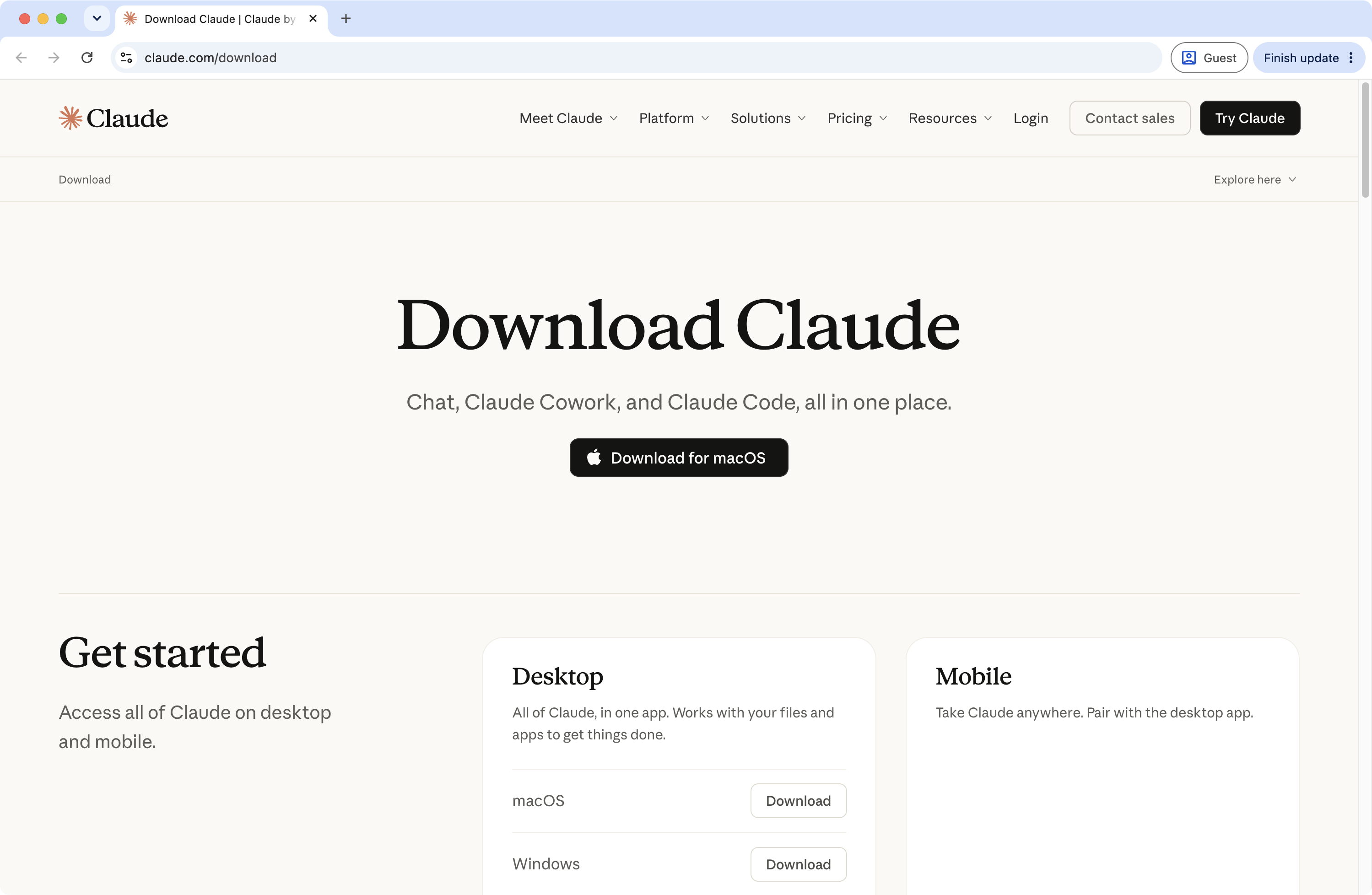
Task: Click the Mobile card heading
Action: pyautogui.click(x=973, y=677)
